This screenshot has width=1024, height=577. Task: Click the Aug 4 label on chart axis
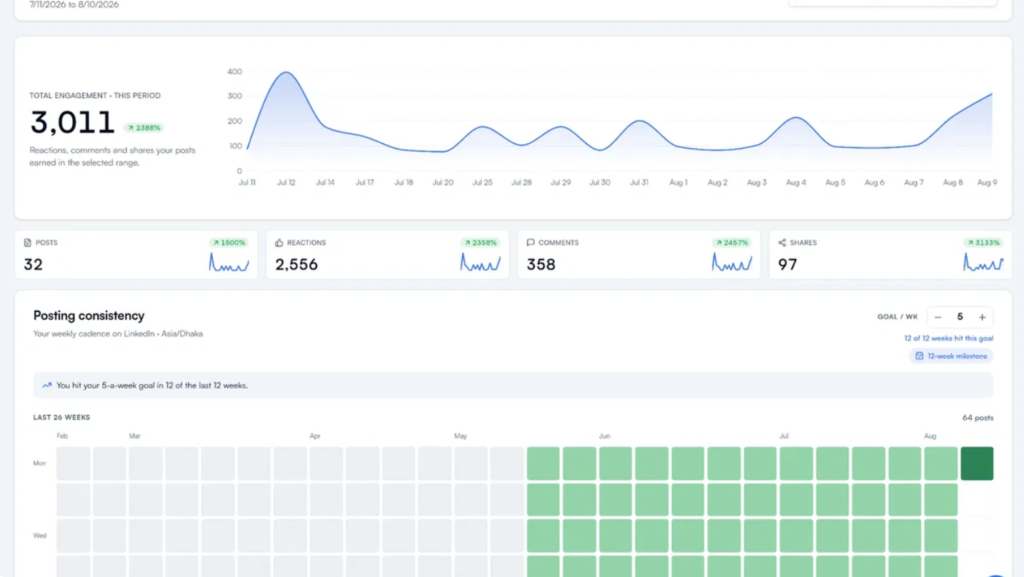(x=795, y=183)
